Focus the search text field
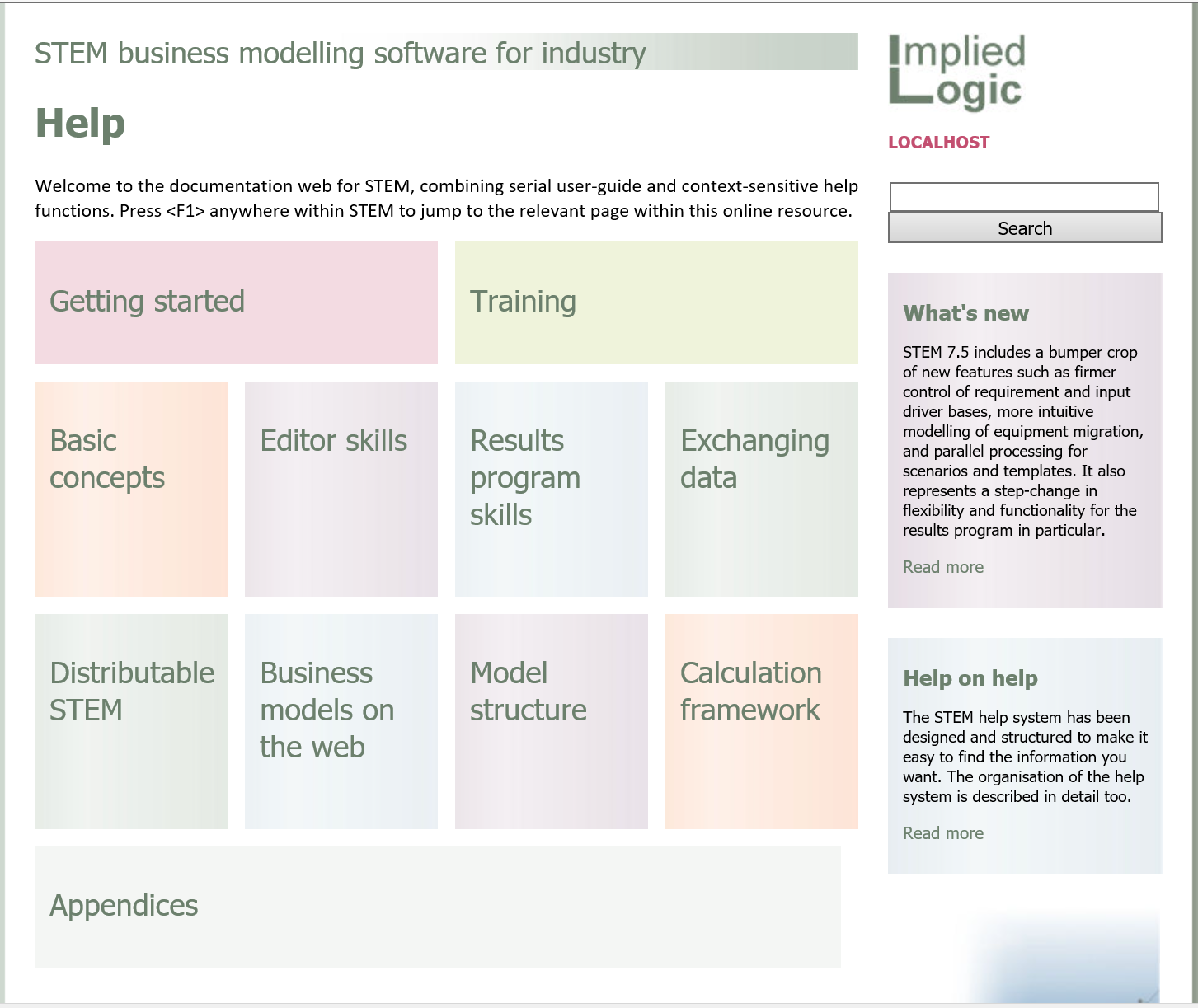Image resolution: width=1198 pixels, height=1008 pixels. click(1024, 197)
